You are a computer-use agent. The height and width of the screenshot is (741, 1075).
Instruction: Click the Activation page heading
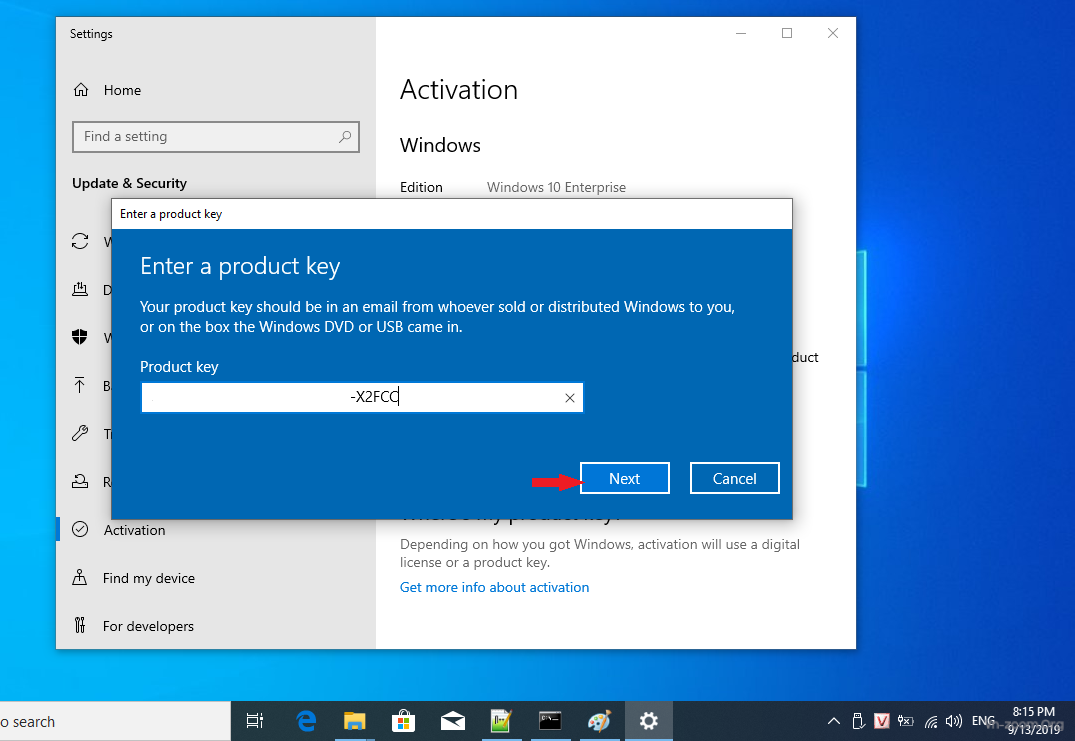pyautogui.click(x=459, y=90)
